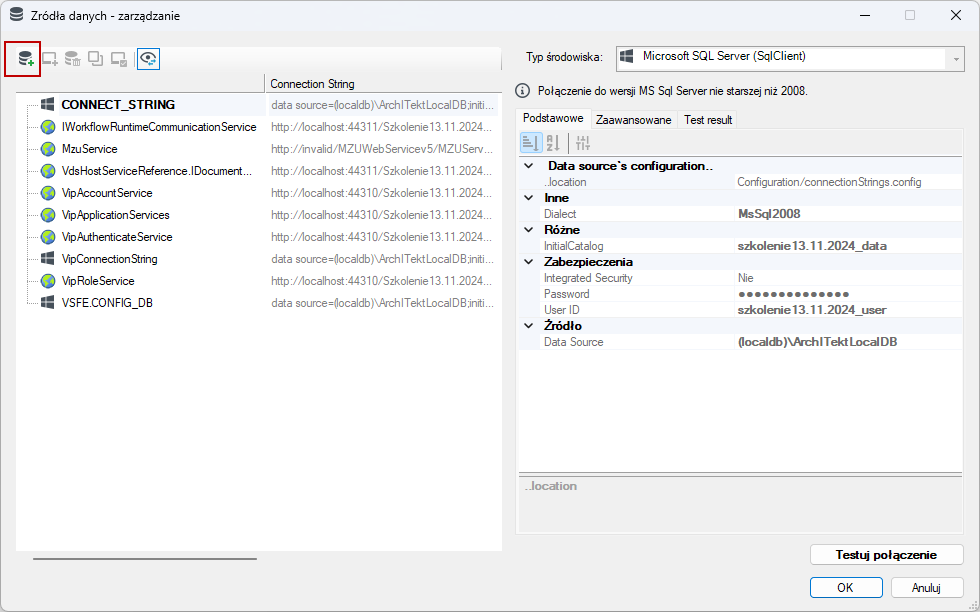
Task: Collapse the Inne category
Action: pos(529,198)
